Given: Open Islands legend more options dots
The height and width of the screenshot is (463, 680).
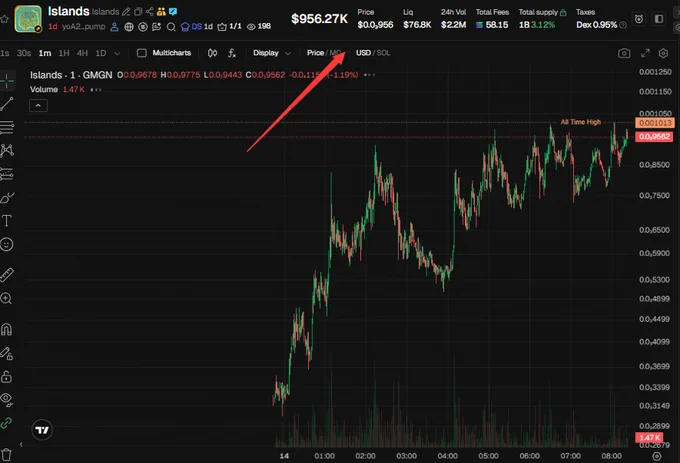Looking at the screenshot, I should click(369, 75).
